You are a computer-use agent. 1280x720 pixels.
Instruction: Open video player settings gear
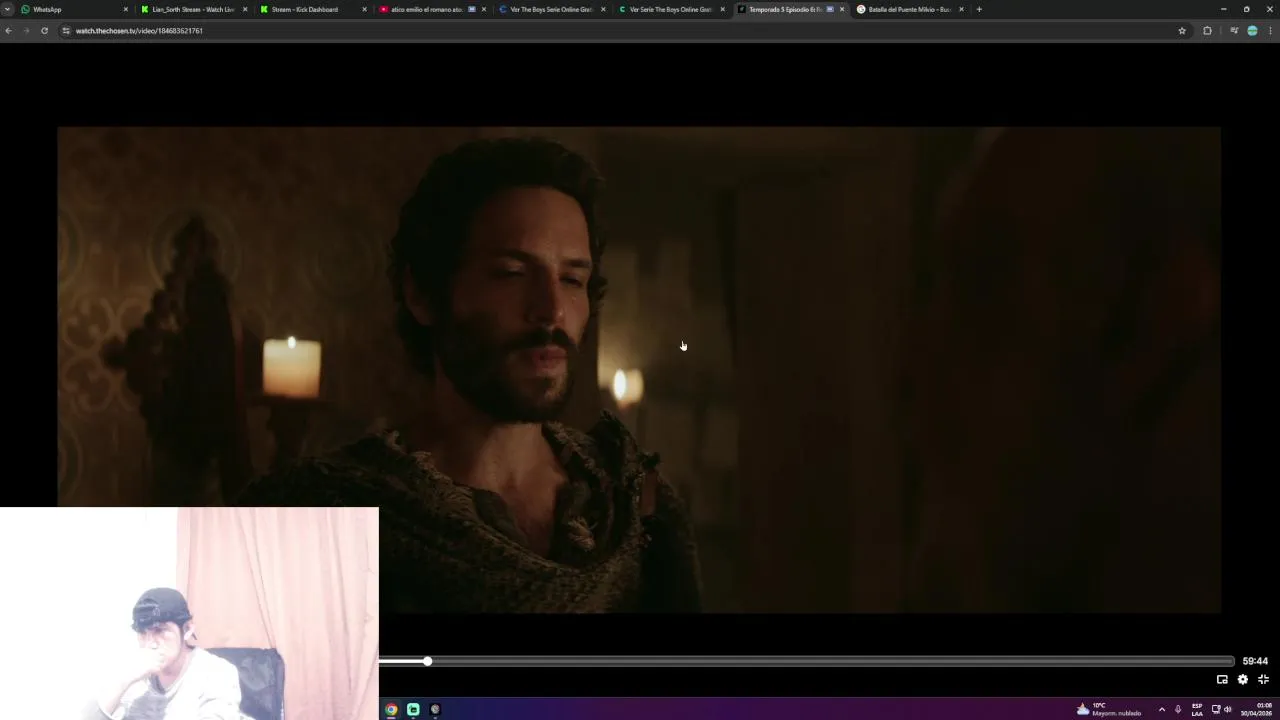[1243, 679]
